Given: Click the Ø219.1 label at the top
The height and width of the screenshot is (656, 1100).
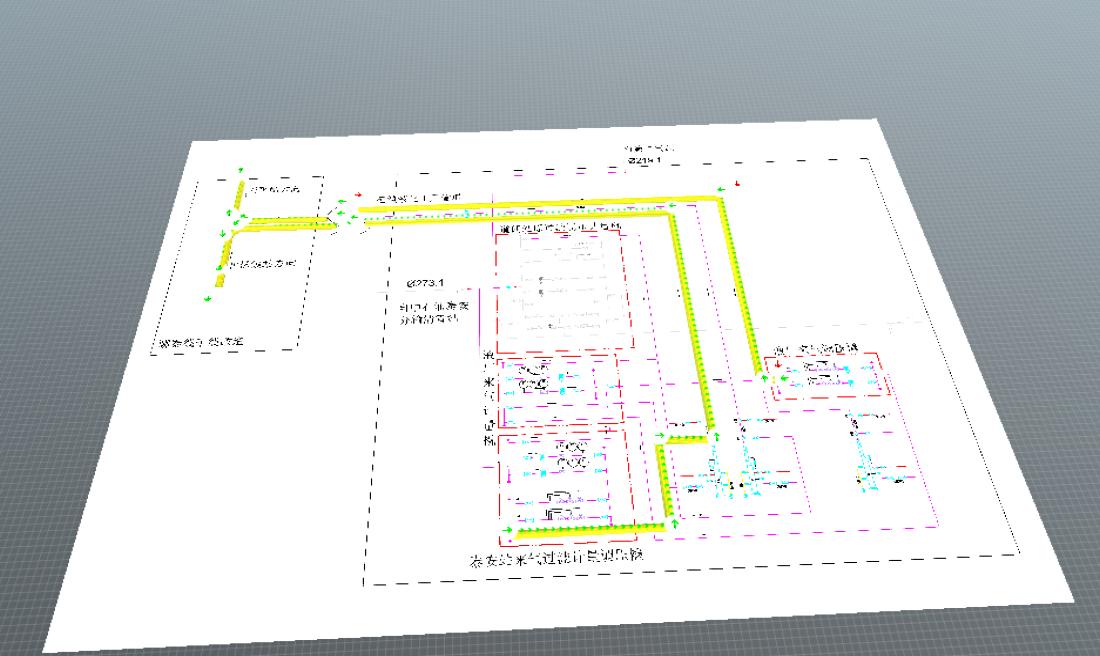Looking at the screenshot, I should click(x=645, y=160).
